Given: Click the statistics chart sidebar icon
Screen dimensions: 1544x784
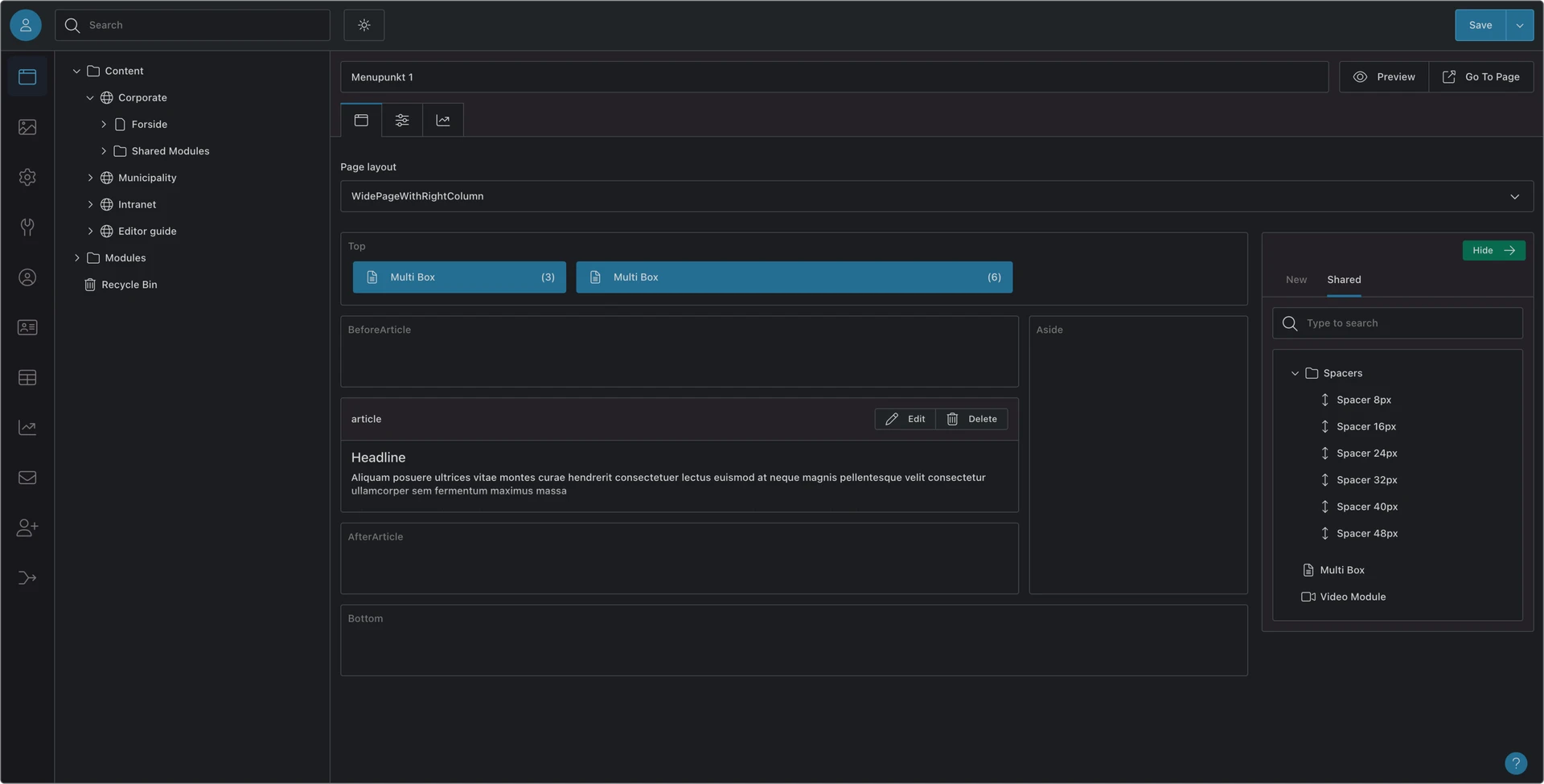Looking at the screenshot, I should [x=27, y=428].
